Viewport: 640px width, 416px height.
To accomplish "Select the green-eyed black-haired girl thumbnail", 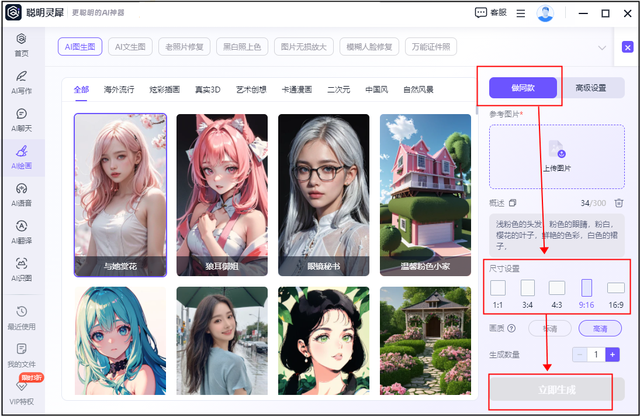I will [x=324, y=340].
